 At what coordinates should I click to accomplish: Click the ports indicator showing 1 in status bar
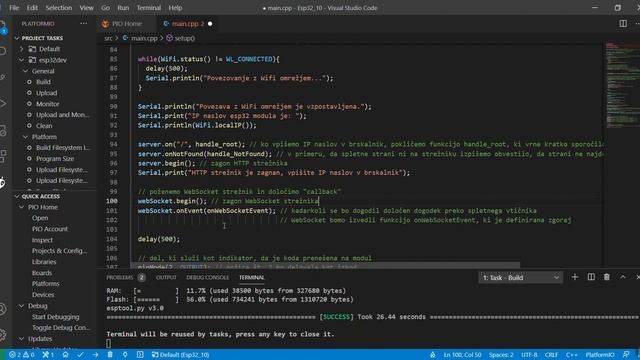(48, 355)
